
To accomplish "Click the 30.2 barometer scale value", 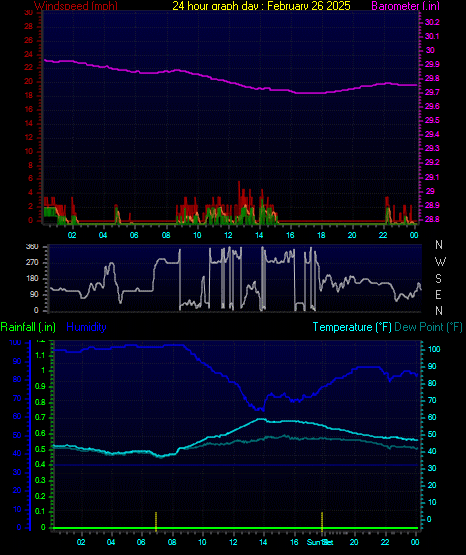I will 432,22.
